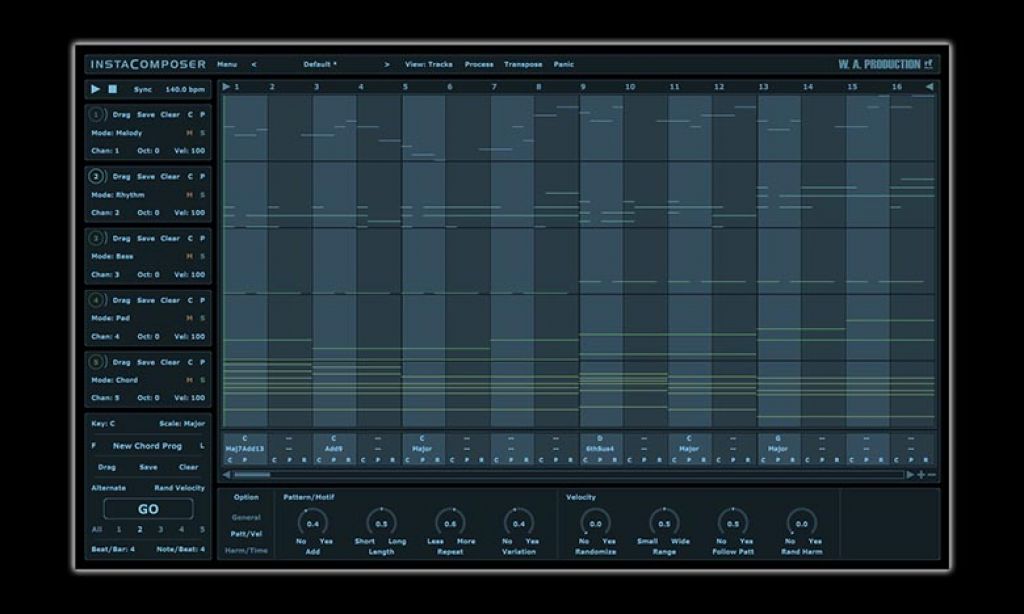Solo the Bass track
This screenshot has height=614, width=1024.
(202, 257)
